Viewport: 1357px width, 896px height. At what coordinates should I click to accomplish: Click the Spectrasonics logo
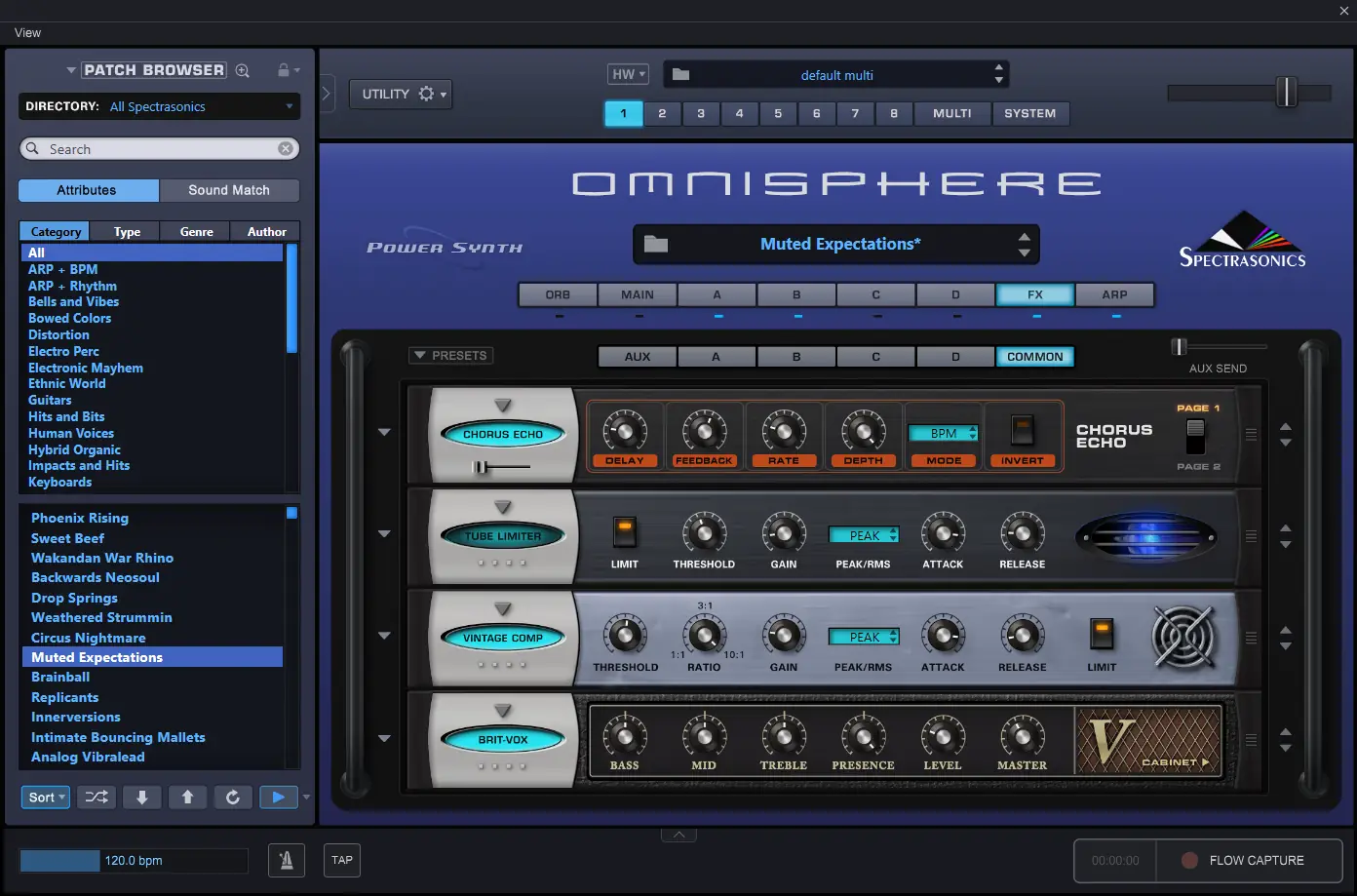[1242, 240]
